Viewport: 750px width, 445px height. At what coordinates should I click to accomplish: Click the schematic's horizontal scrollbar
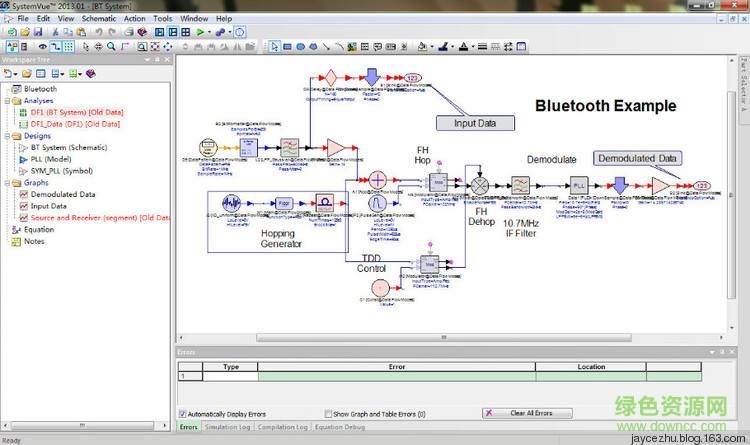tap(400, 337)
